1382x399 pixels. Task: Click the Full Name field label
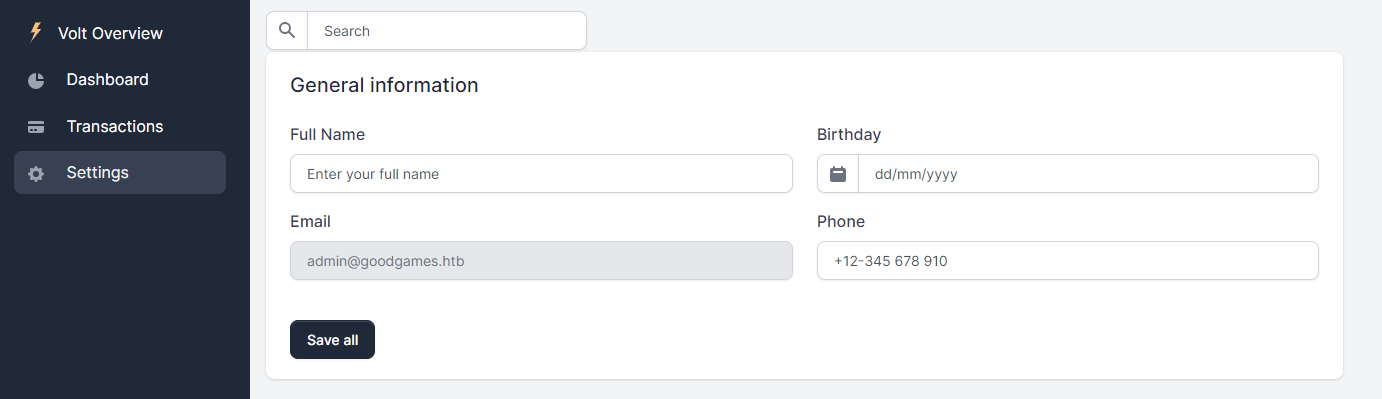pos(328,134)
